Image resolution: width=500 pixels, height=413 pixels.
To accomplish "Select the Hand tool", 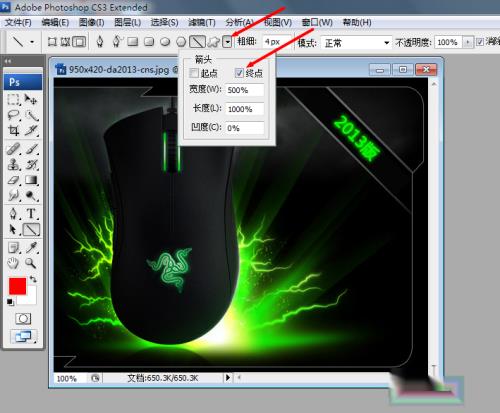I will [14, 263].
